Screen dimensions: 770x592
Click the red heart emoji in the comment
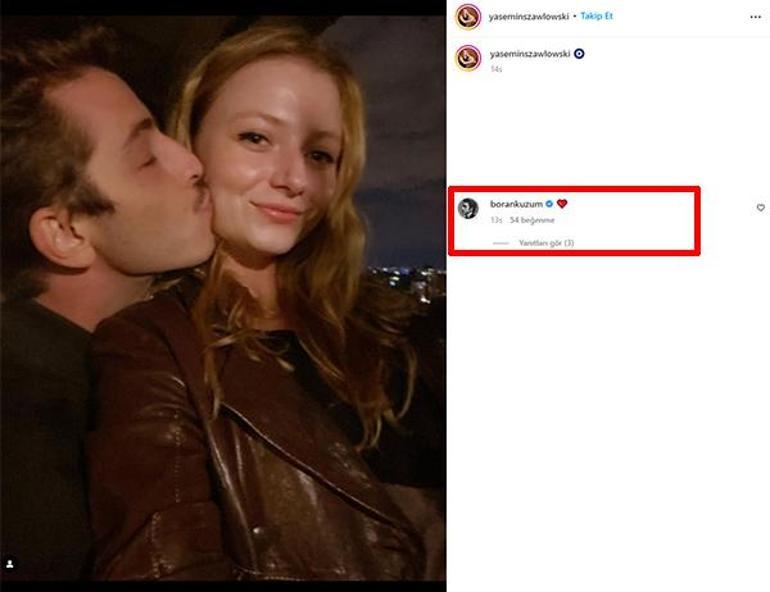[562, 204]
